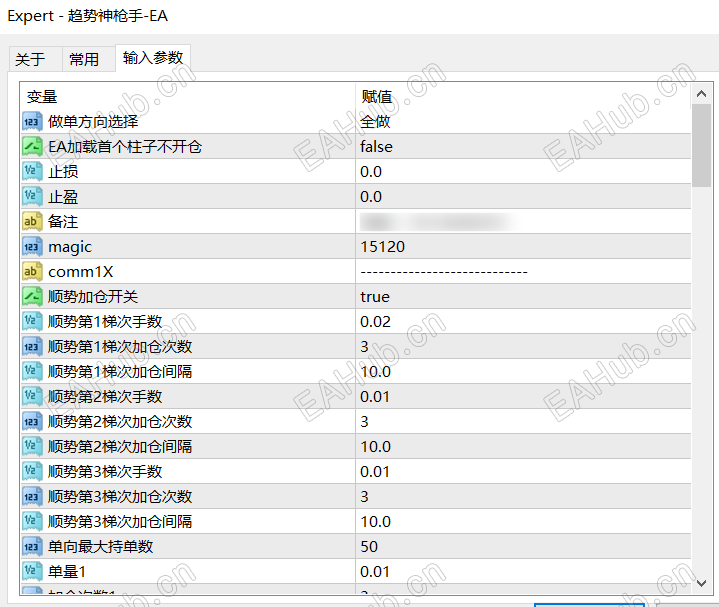The image size is (719, 607).
Task: Edit 顺势第3梯次加仓次数 value 3
Action: (x=523, y=497)
